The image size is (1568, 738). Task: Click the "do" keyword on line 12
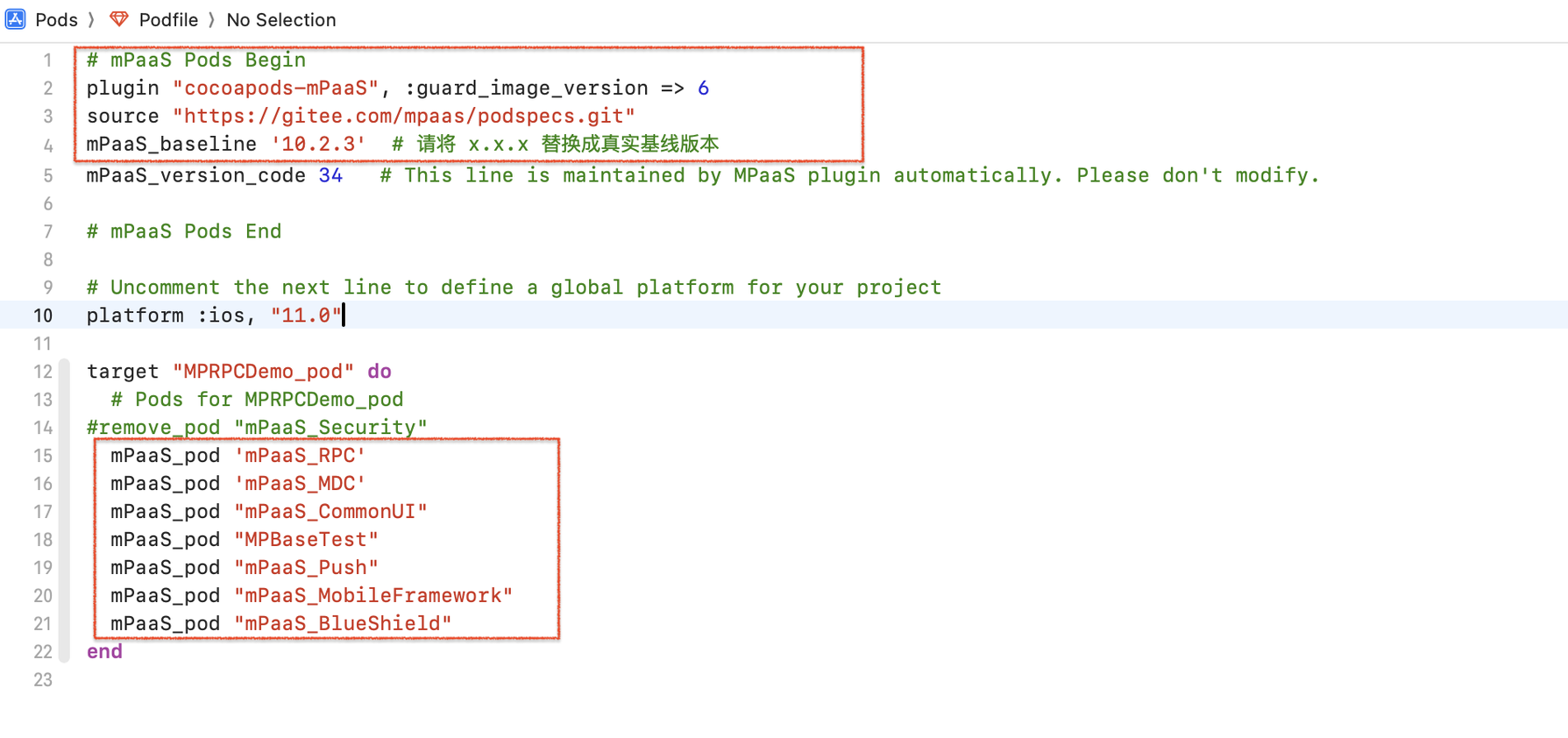point(380,372)
